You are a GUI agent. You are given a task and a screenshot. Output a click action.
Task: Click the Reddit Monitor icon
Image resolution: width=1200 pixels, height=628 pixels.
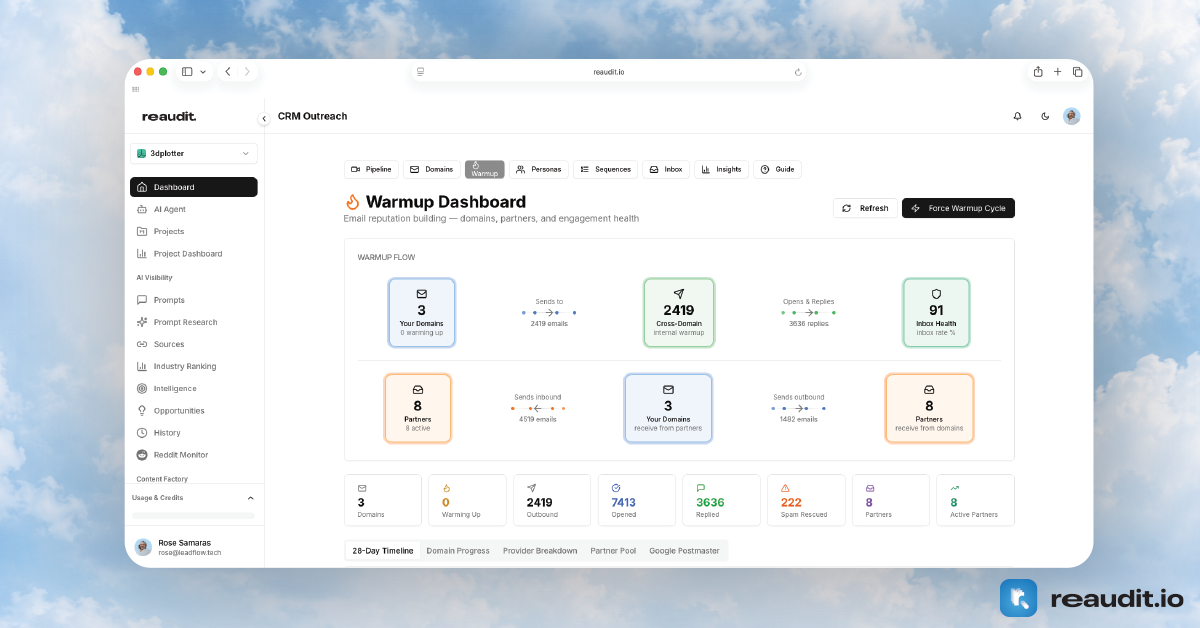(142, 454)
